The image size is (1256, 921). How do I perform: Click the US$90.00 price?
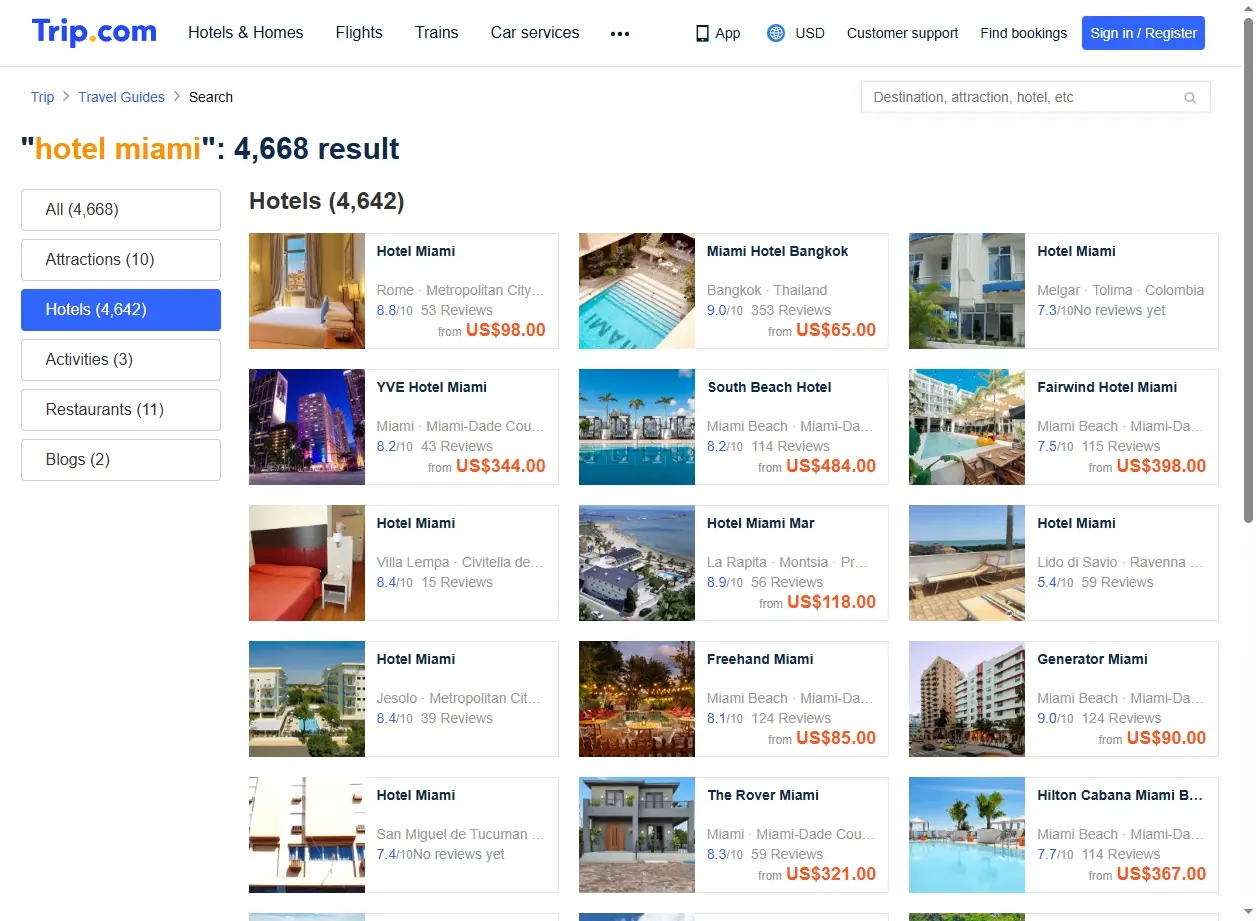(x=1166, y=738)
